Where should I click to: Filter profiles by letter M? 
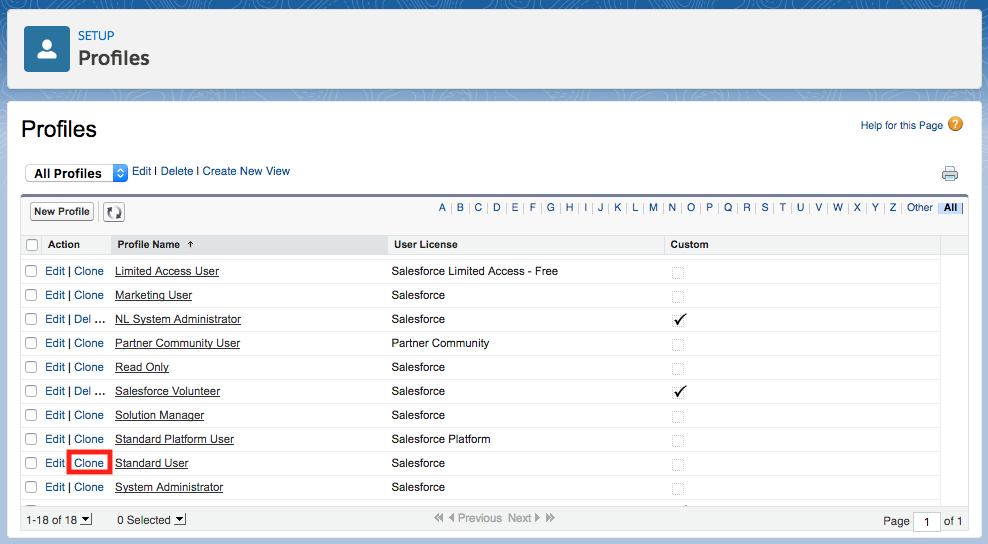point(653,207)
